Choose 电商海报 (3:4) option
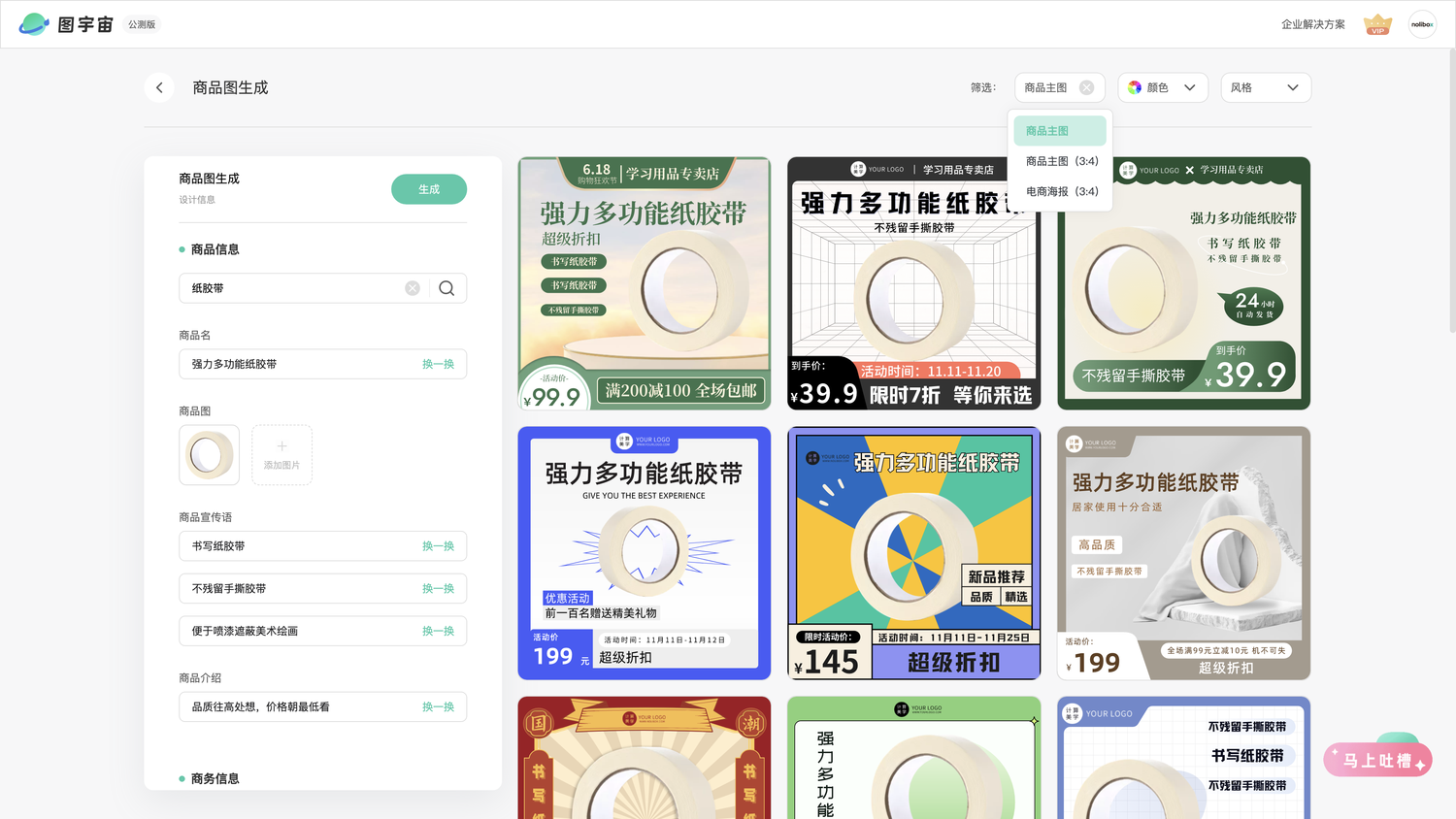1456x819 pixels. coord(1060,191)
